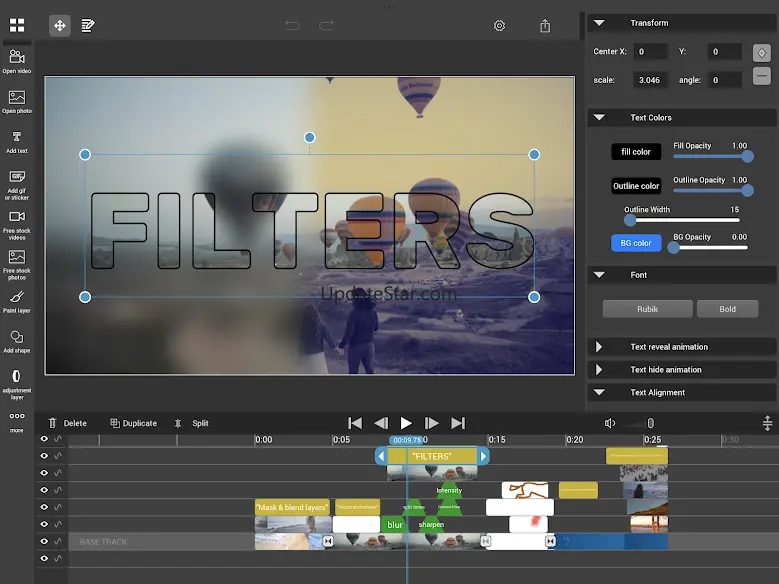Click the Open photo icon

click(x=17, y=97)
